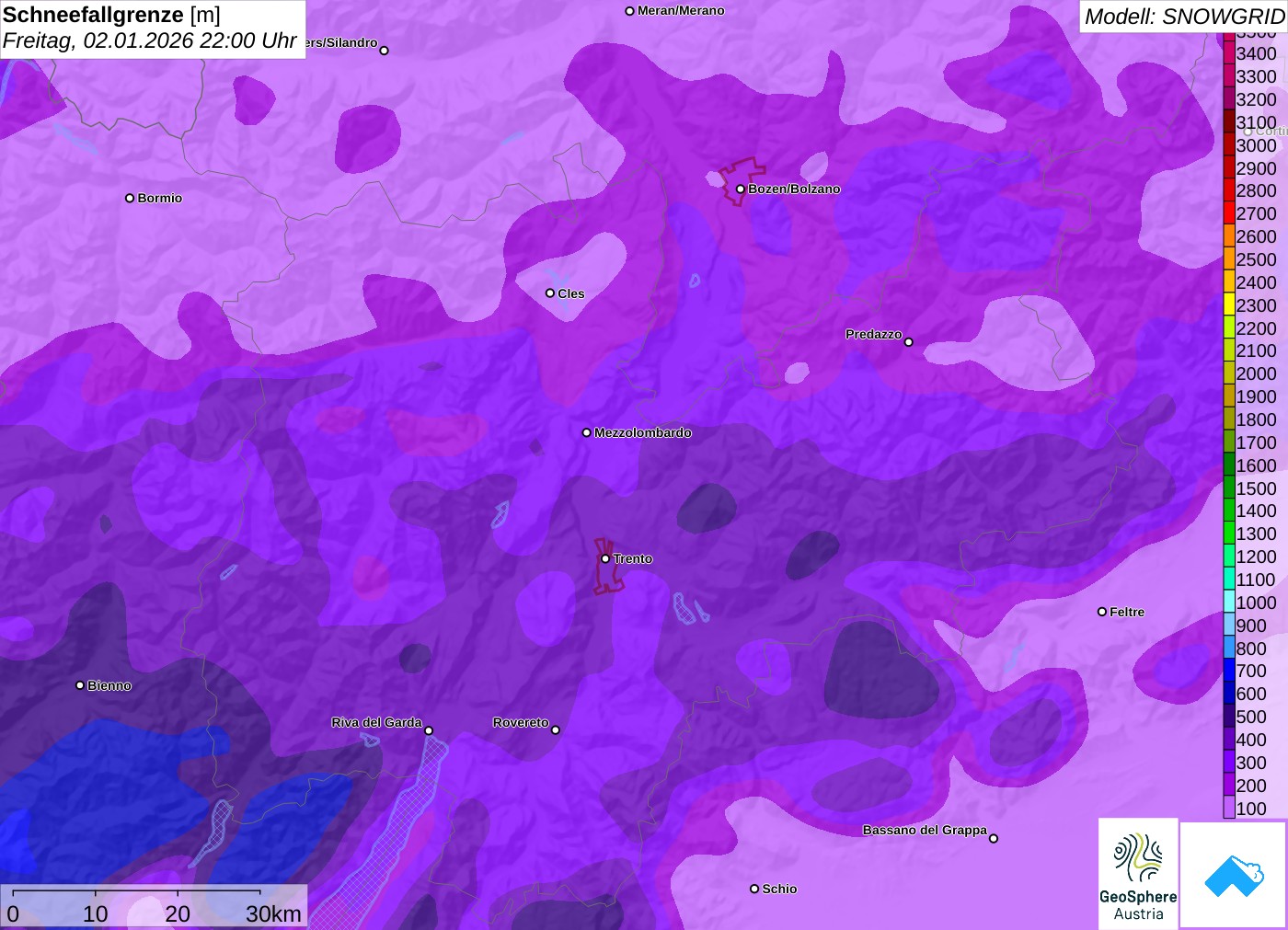Viewport: 1288px width, 930px height.
Task: Click the legend value 1200
Action: point(1257,557)
